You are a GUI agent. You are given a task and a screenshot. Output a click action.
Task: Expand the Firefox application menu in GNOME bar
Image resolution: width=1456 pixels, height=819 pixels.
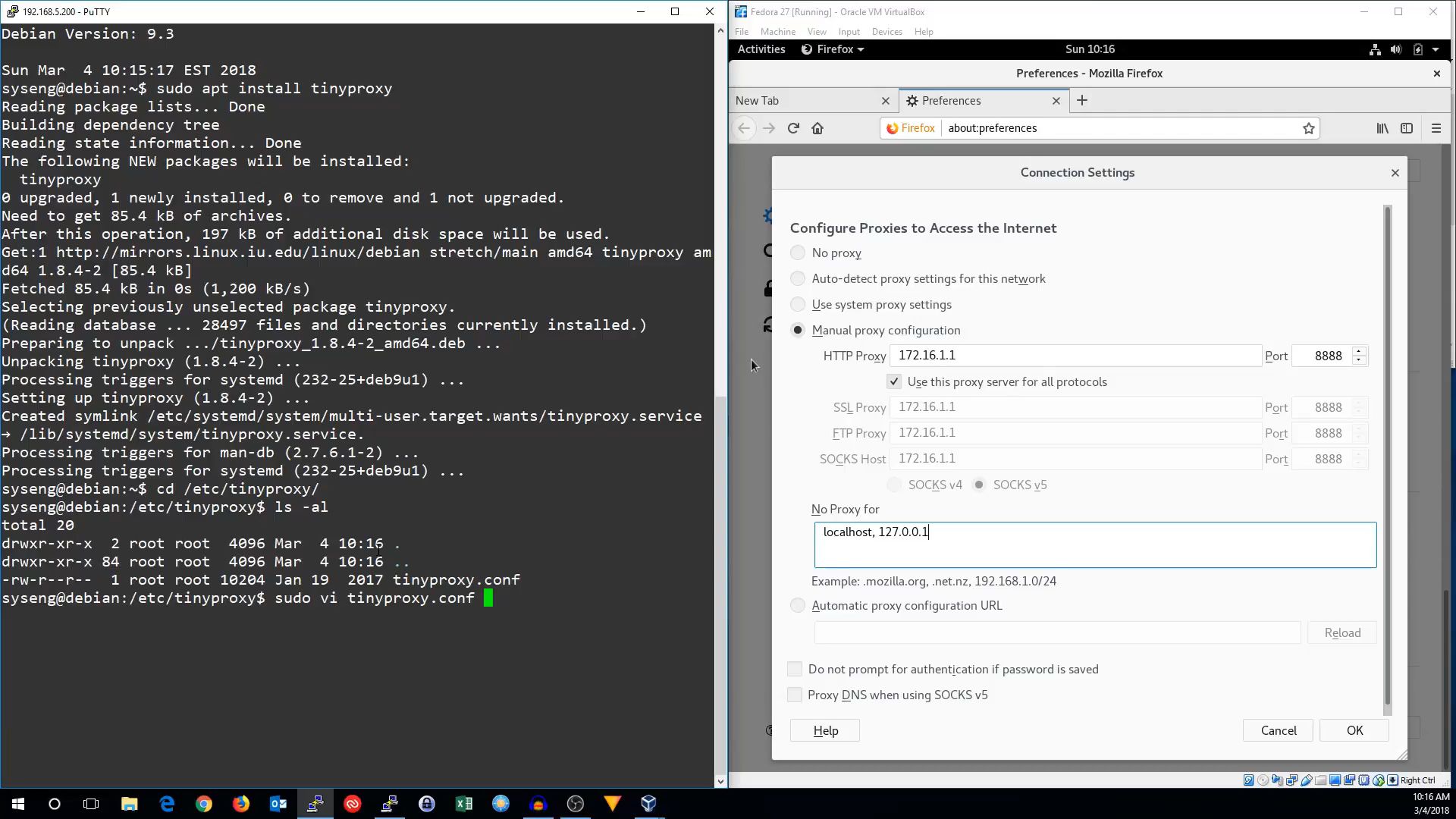pyautogui.click(x=833, y=49)
